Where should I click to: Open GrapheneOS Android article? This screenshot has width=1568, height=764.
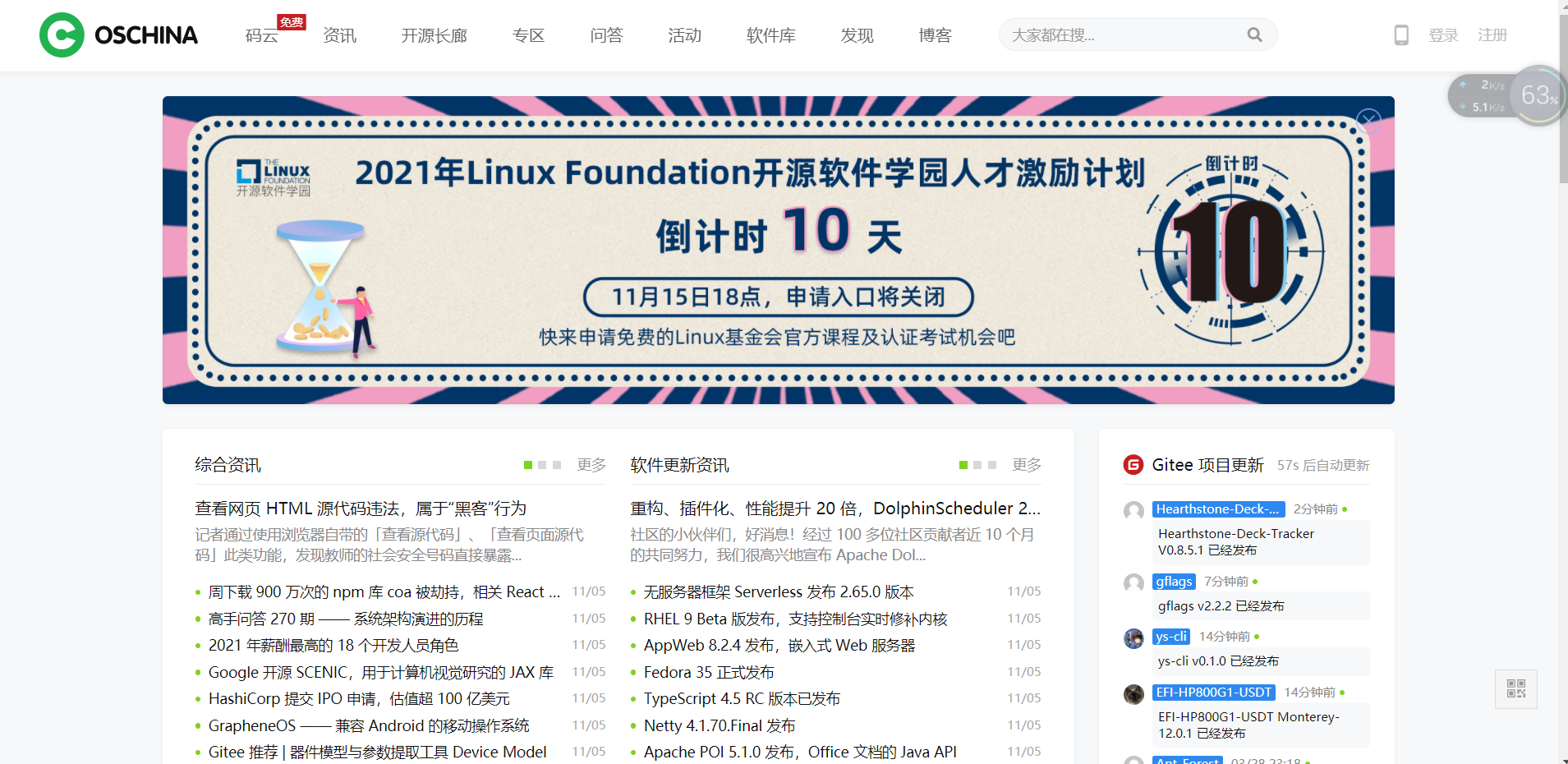(369, 726)
